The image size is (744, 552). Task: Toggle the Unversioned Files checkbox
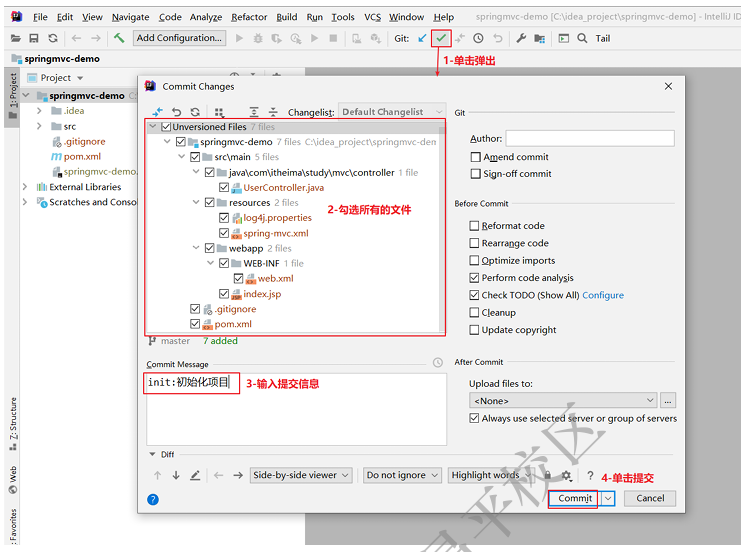coord(166,127)
